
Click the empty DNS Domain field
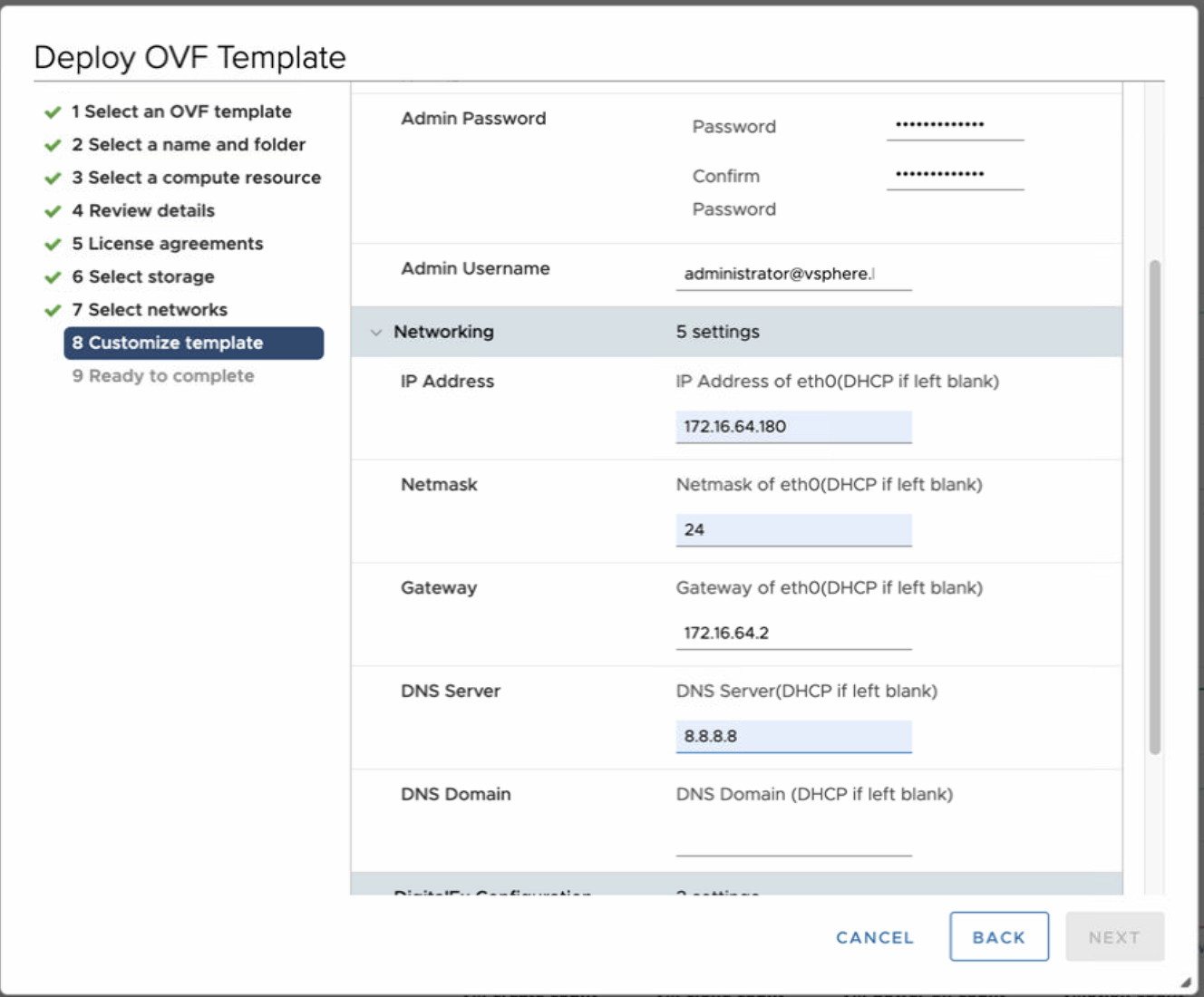pyautogui.click(x=793, y=840)
